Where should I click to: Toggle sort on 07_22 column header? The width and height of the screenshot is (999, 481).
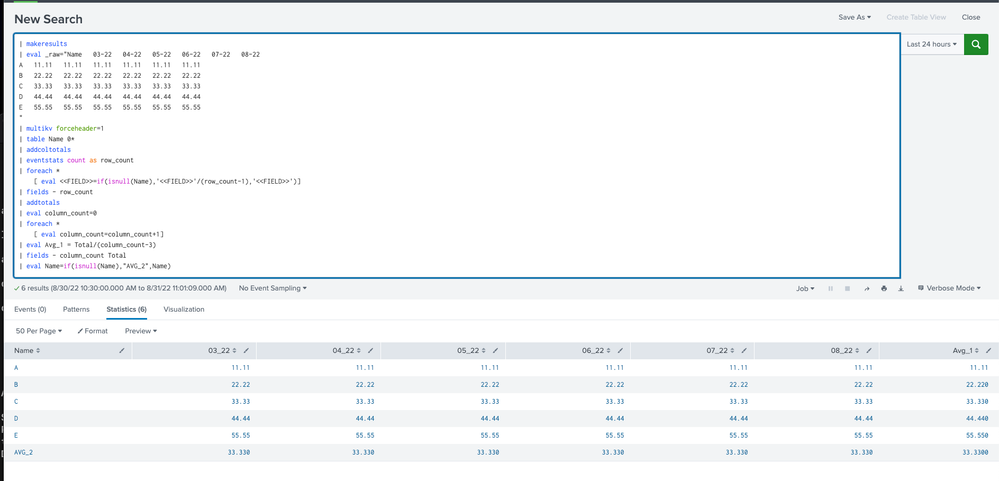click(718, 351)
